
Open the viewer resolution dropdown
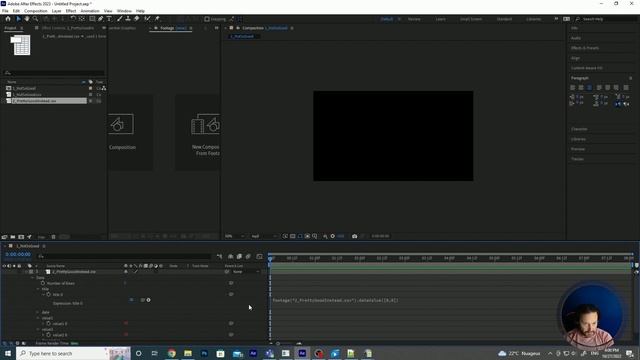coord(264,236)
